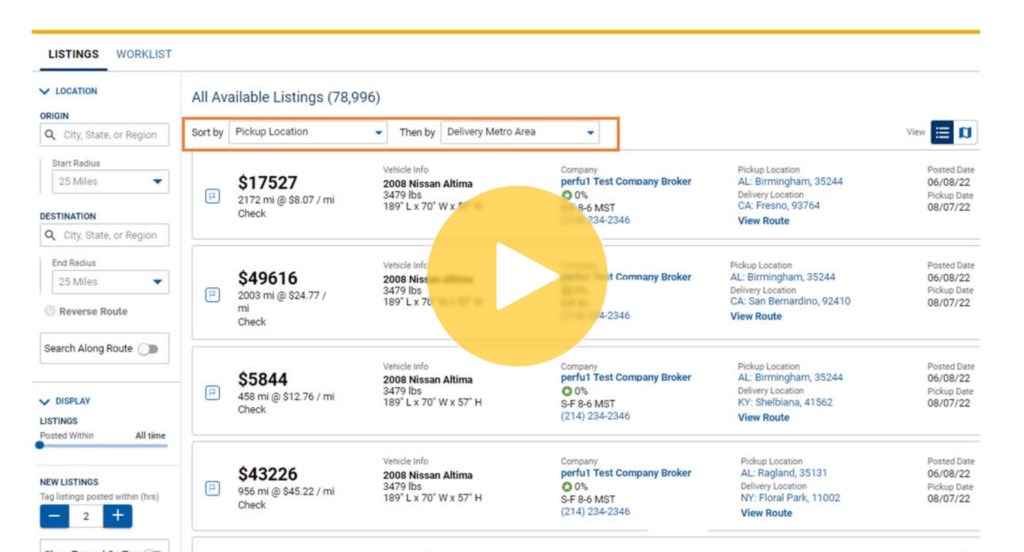Toggle Search Along Route switch
Viewport: 1024px width, 552px height.
149,349
